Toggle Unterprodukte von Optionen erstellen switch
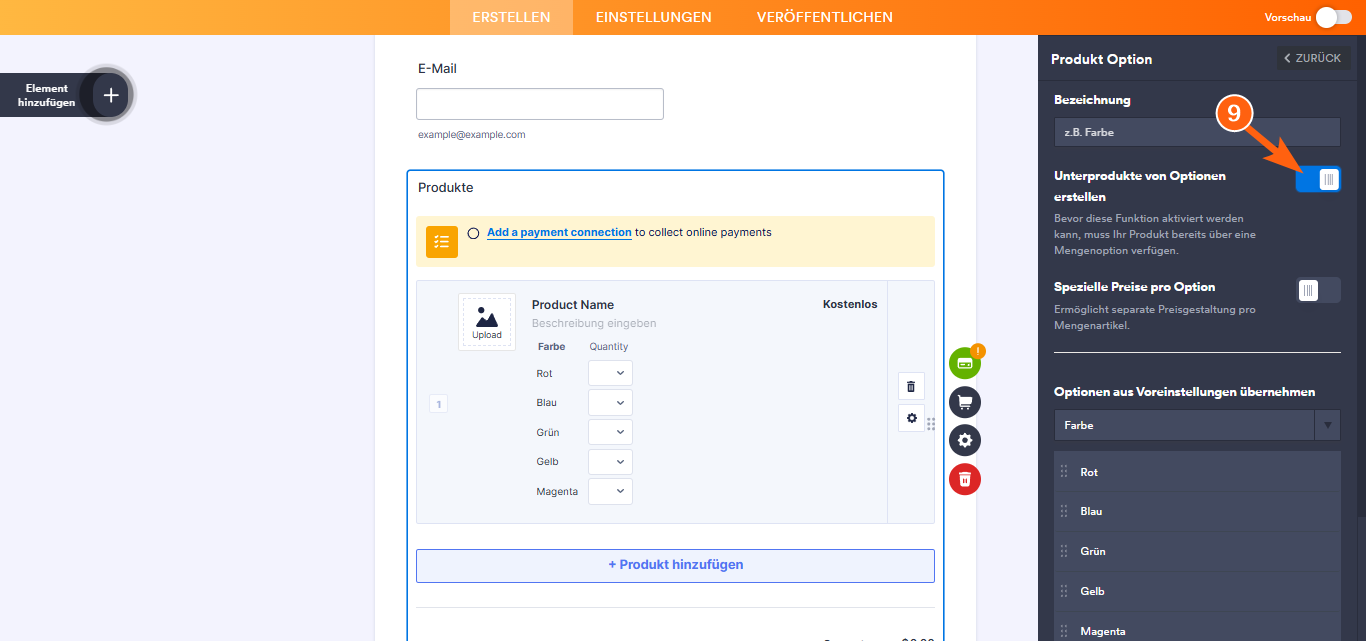This screenshot has width=1366, height=641. (x=1318, y=180)
